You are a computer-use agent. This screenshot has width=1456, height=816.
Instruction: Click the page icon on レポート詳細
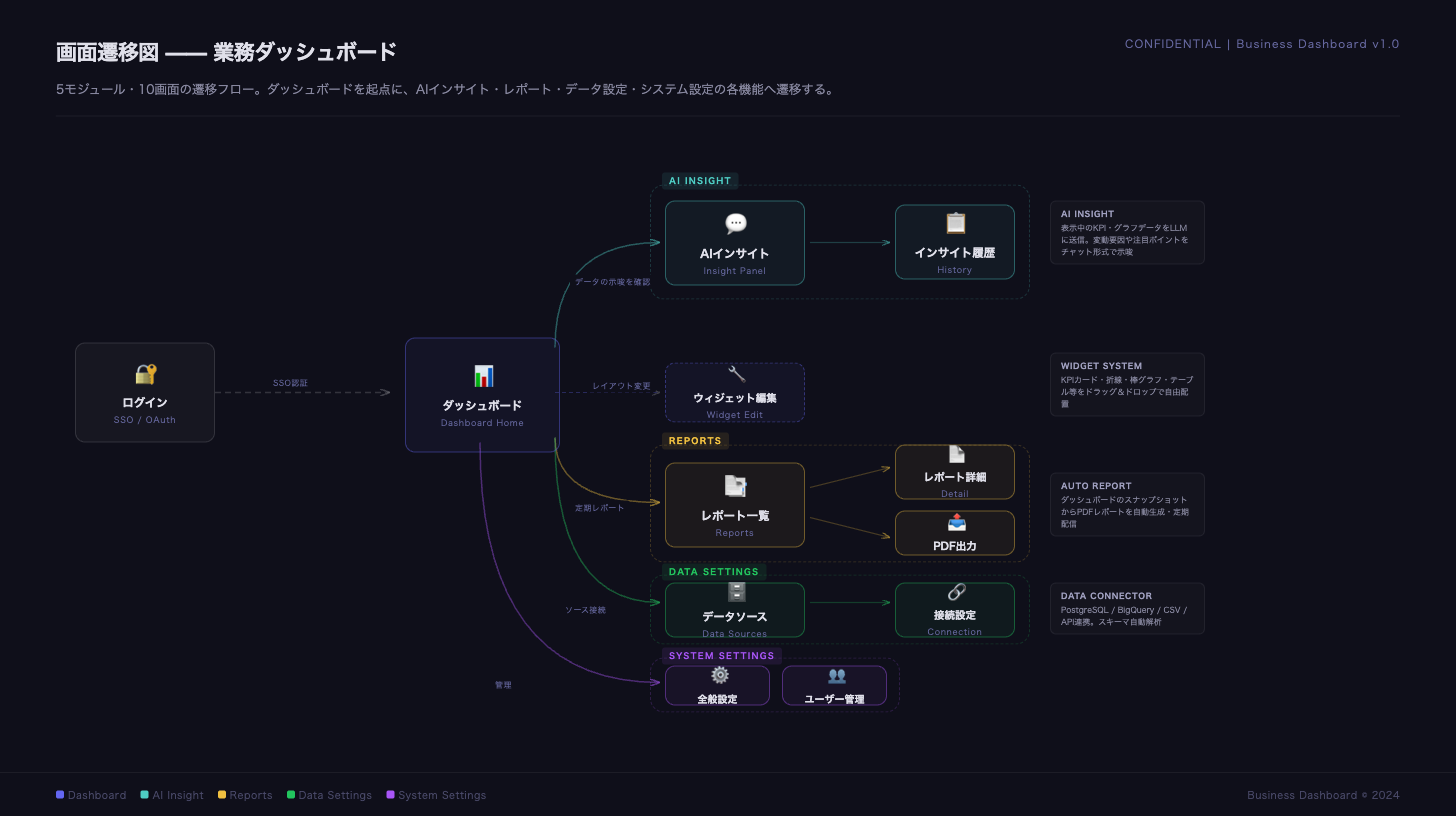[x=956, y=455]
